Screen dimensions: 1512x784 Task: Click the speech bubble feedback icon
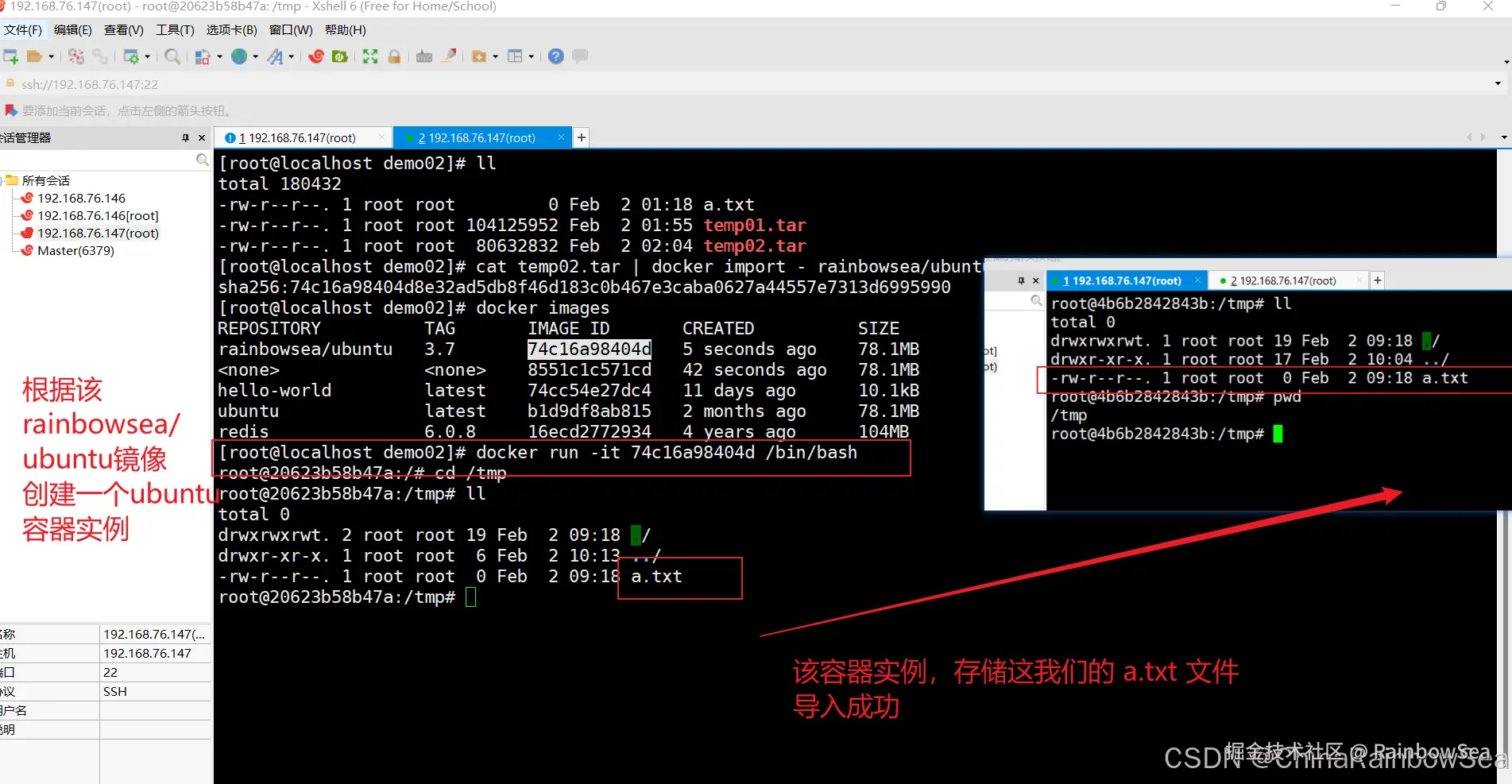pyautogui.click(x=580, y=56)
